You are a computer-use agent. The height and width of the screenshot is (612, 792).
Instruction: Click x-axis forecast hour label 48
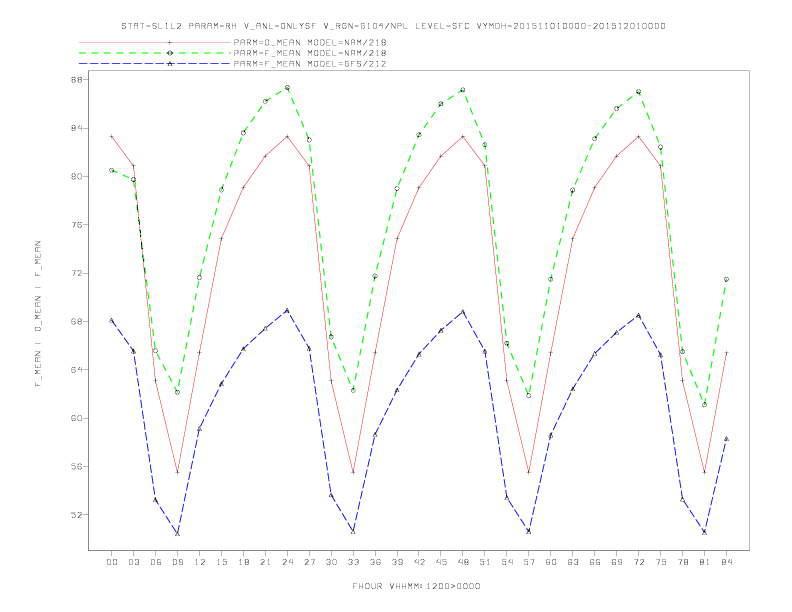(x=463, y=562)
